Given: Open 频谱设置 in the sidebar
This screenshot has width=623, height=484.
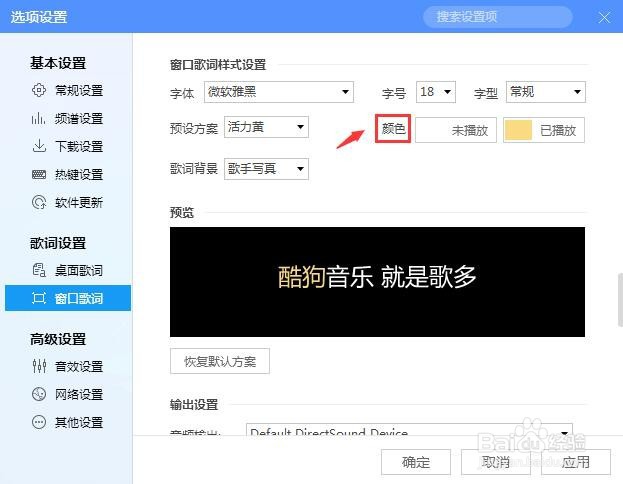Looking at the screenshot, I should (x=68, y=118).
